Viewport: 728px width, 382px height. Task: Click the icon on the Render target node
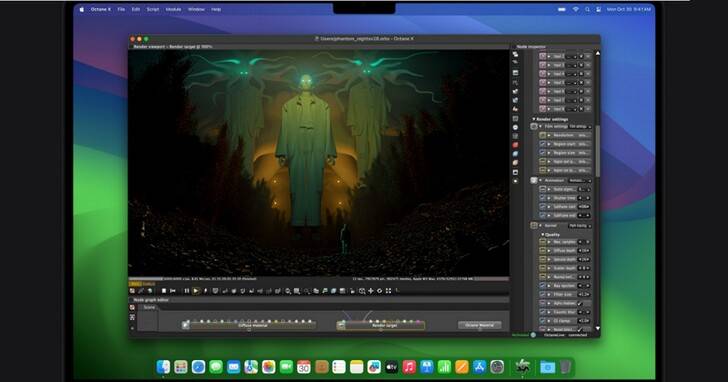coord(341,326)
